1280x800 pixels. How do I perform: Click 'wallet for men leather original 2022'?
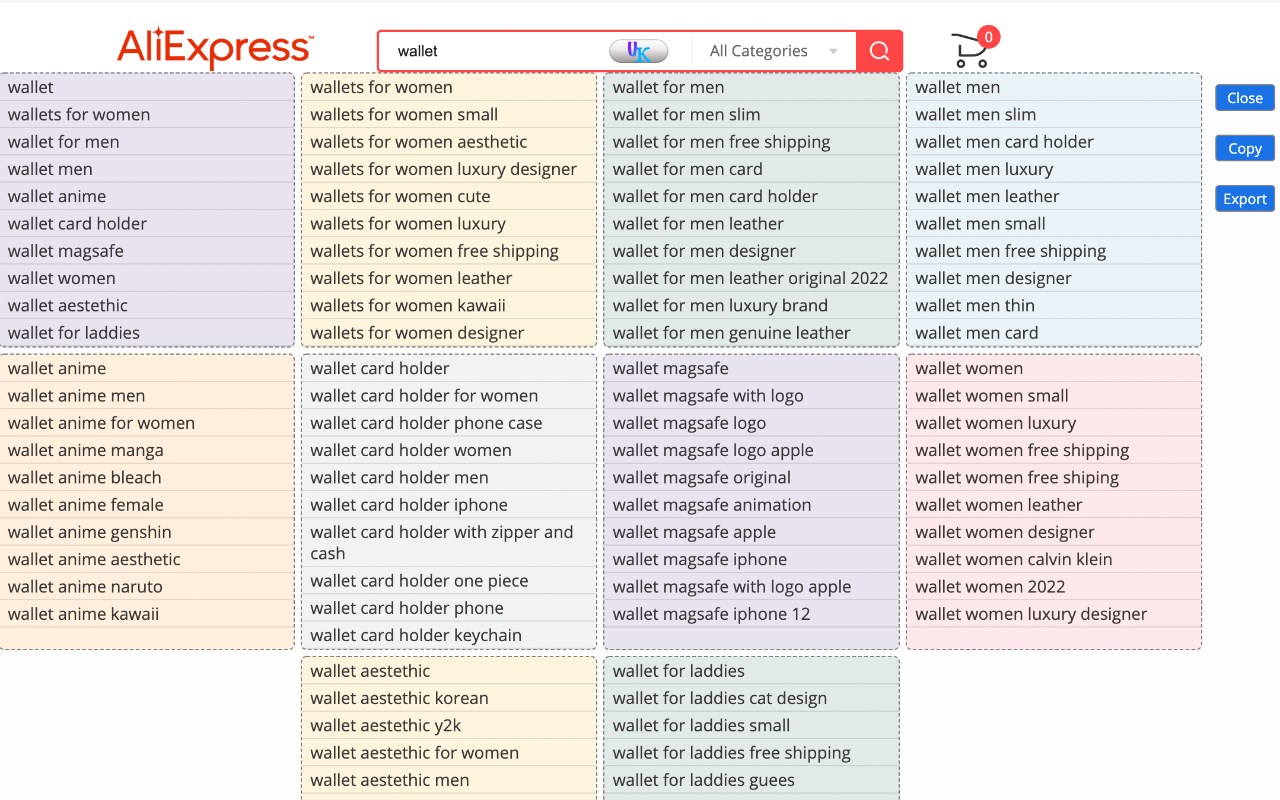click(752, 279)
